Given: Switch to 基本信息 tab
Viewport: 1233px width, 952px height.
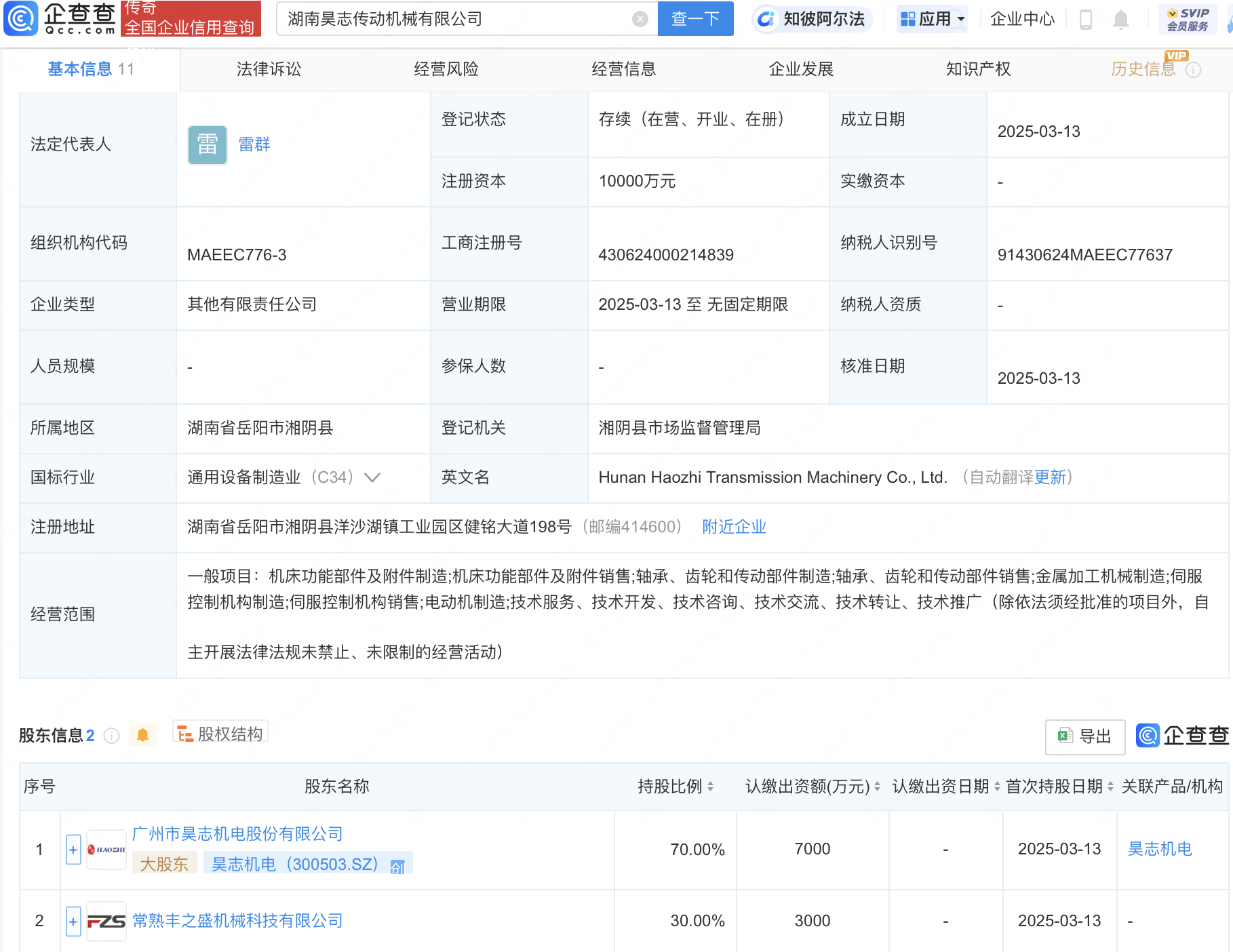Looking at the screenshot, I should point(92,69).
